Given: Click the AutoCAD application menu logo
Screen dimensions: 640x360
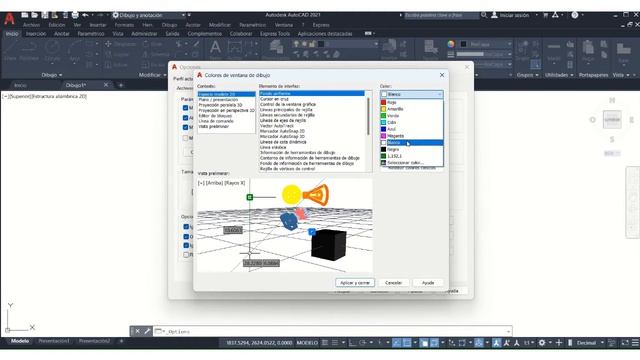Looking at the screenshot, I should coord(9,19).
